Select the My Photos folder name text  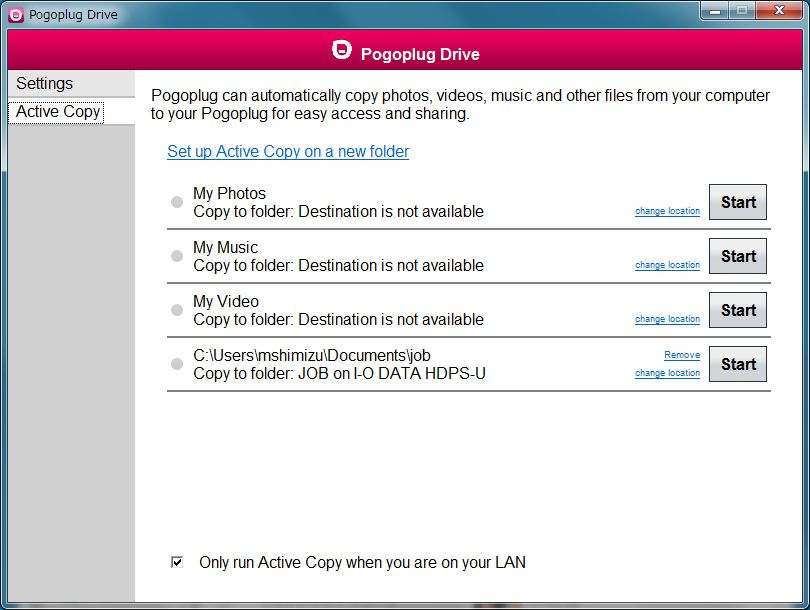click(229, 193)
